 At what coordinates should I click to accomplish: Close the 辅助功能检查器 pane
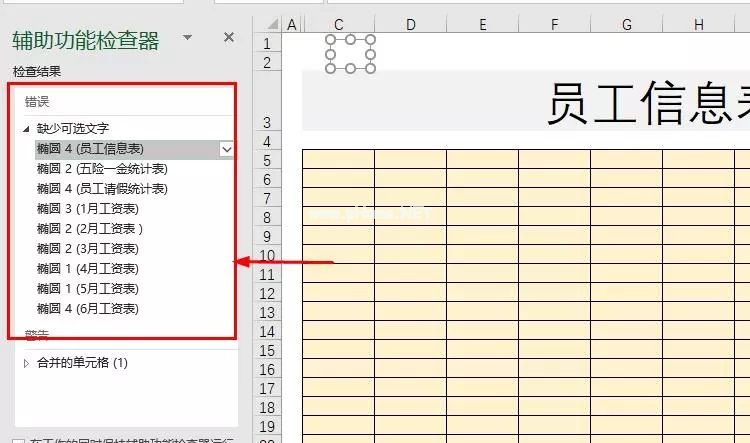point(228,38)
